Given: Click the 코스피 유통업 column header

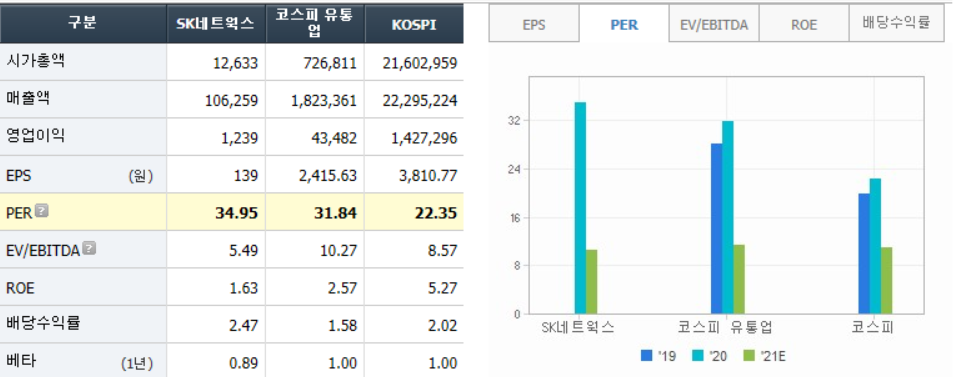Looking at the screenshot, I should (315, 23).
